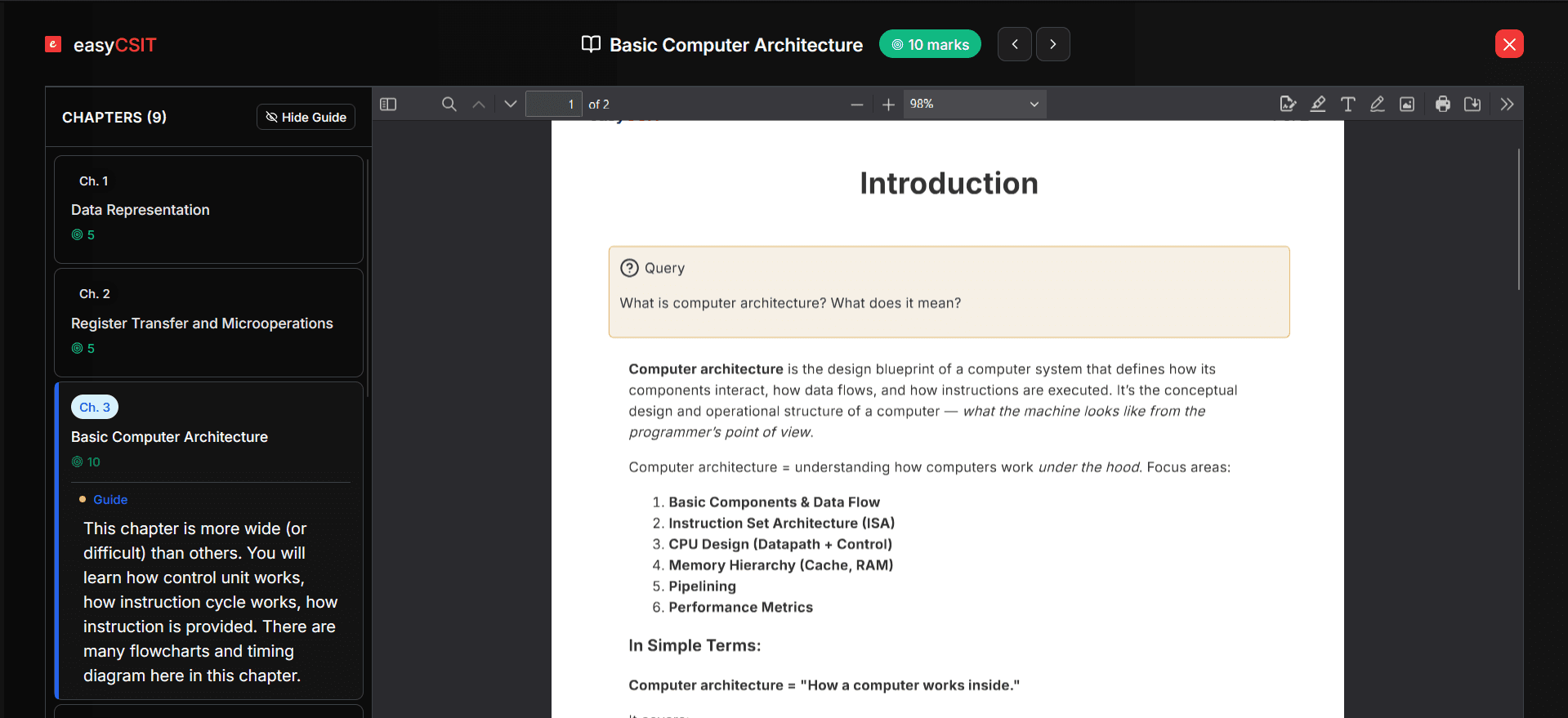Click the 'In Simple Terms:' subheading

click(x=695, y=645)
